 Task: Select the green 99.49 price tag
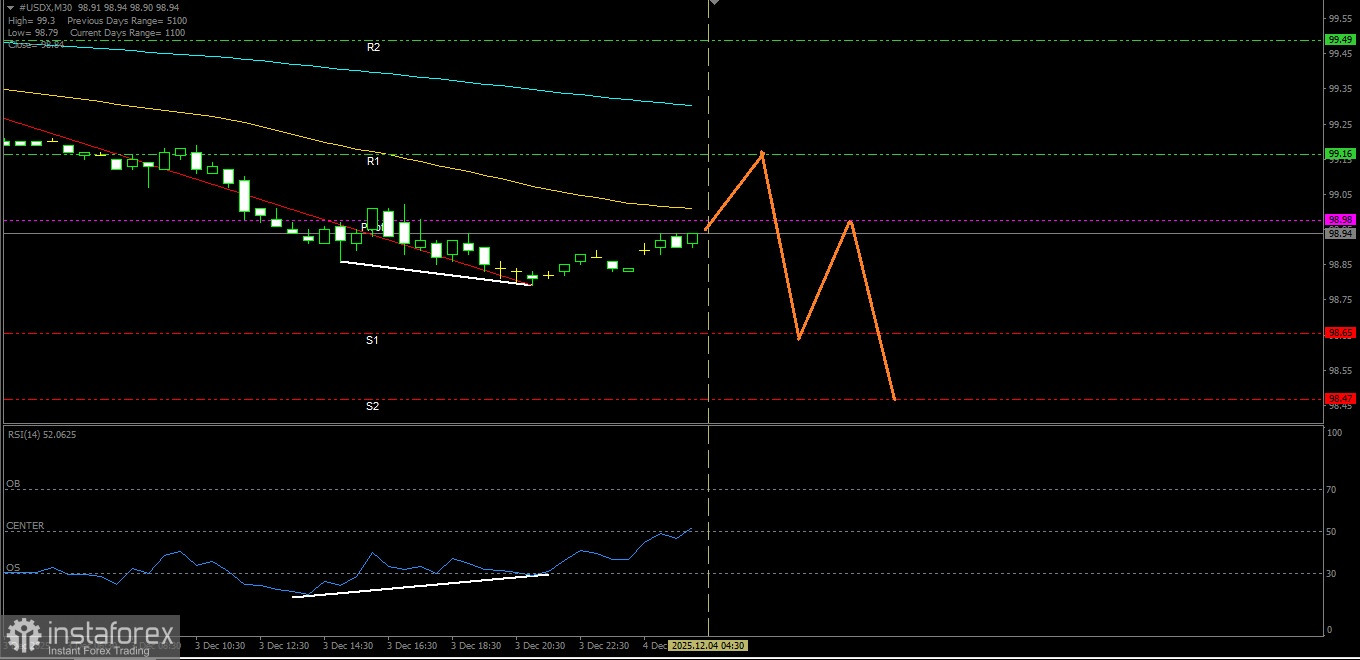click(x=1340, y=40)
